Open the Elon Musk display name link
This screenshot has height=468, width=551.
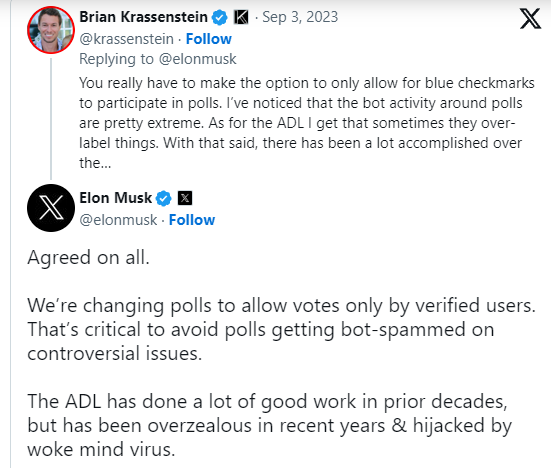coord(116,198)
